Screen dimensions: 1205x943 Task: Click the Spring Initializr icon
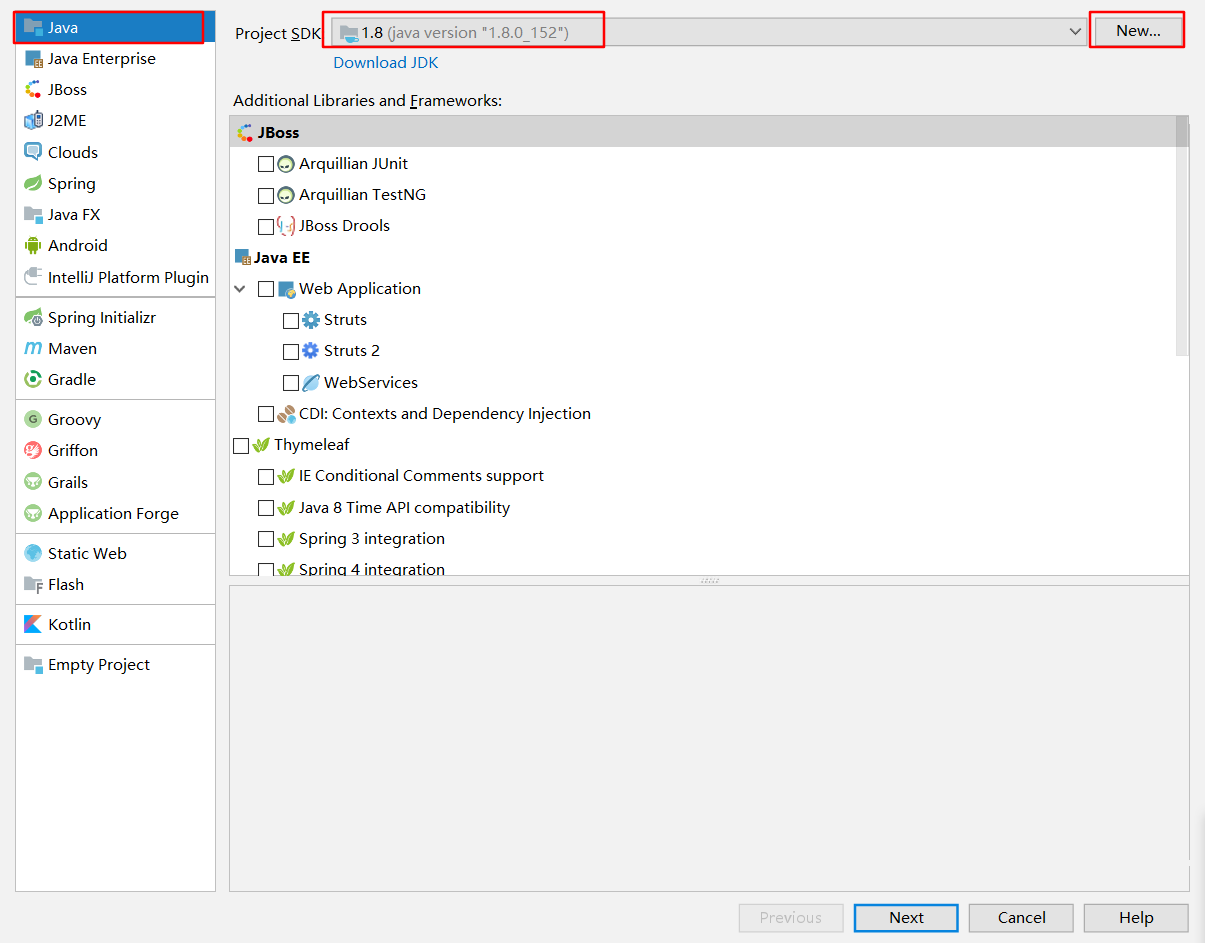point(33,317)
